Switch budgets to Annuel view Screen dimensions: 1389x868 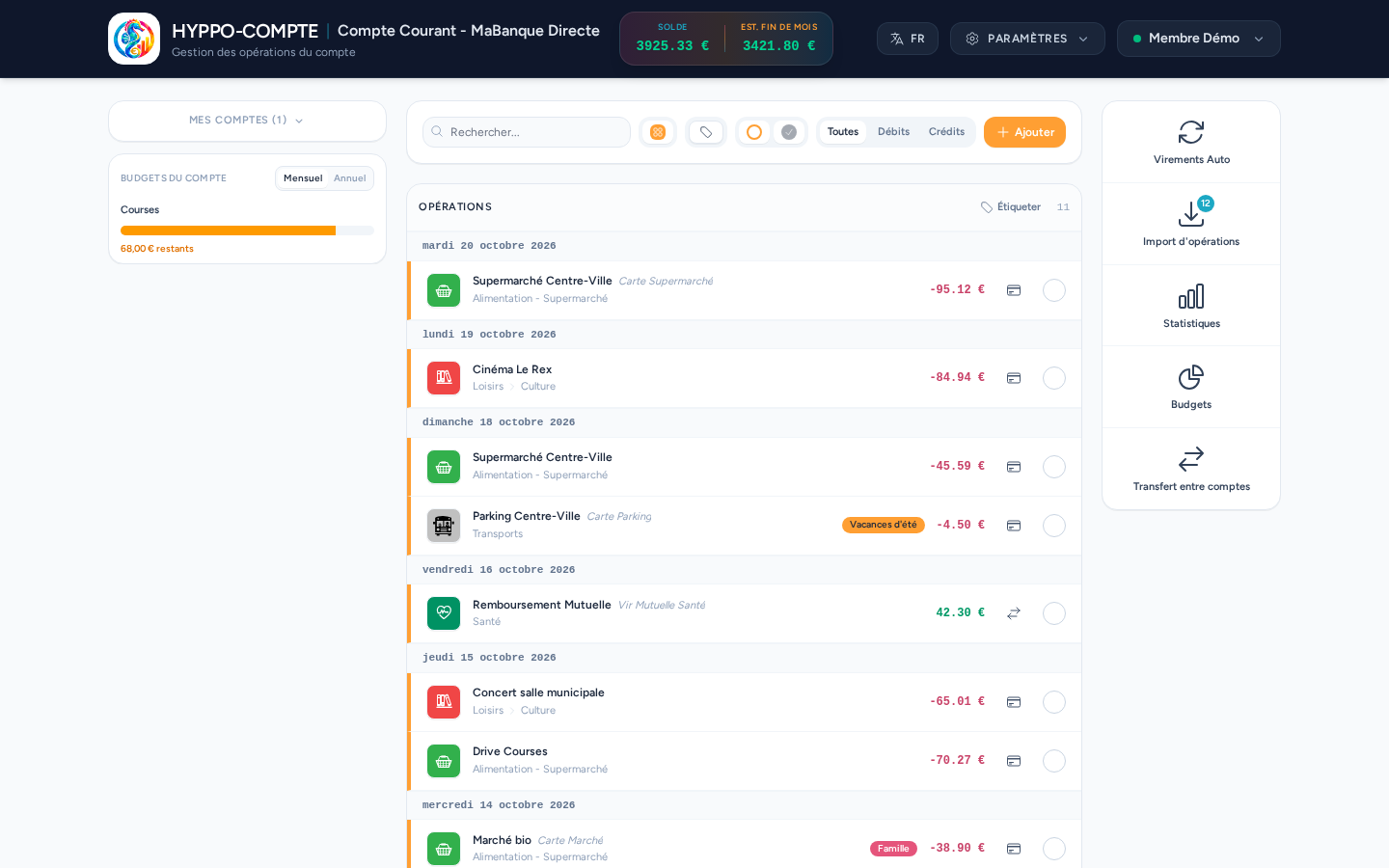coord(350,178)
